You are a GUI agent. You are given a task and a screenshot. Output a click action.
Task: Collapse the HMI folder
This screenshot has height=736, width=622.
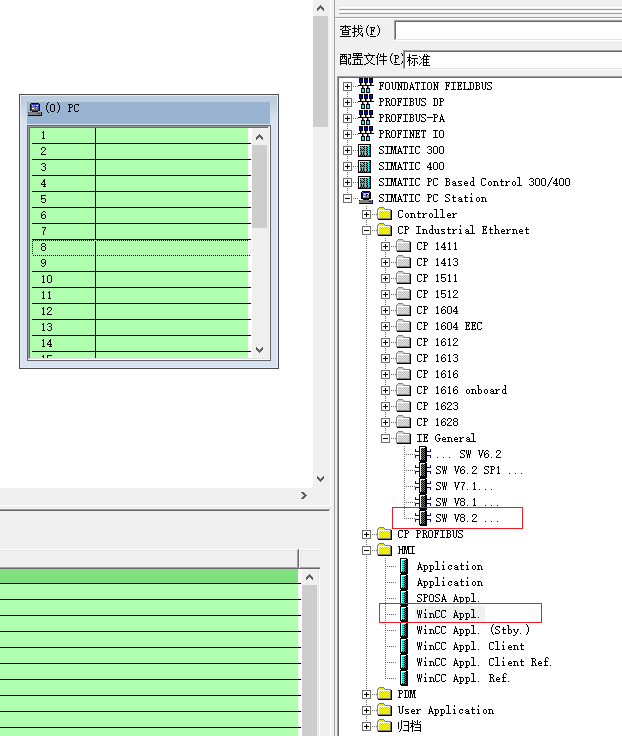[367, 550]
